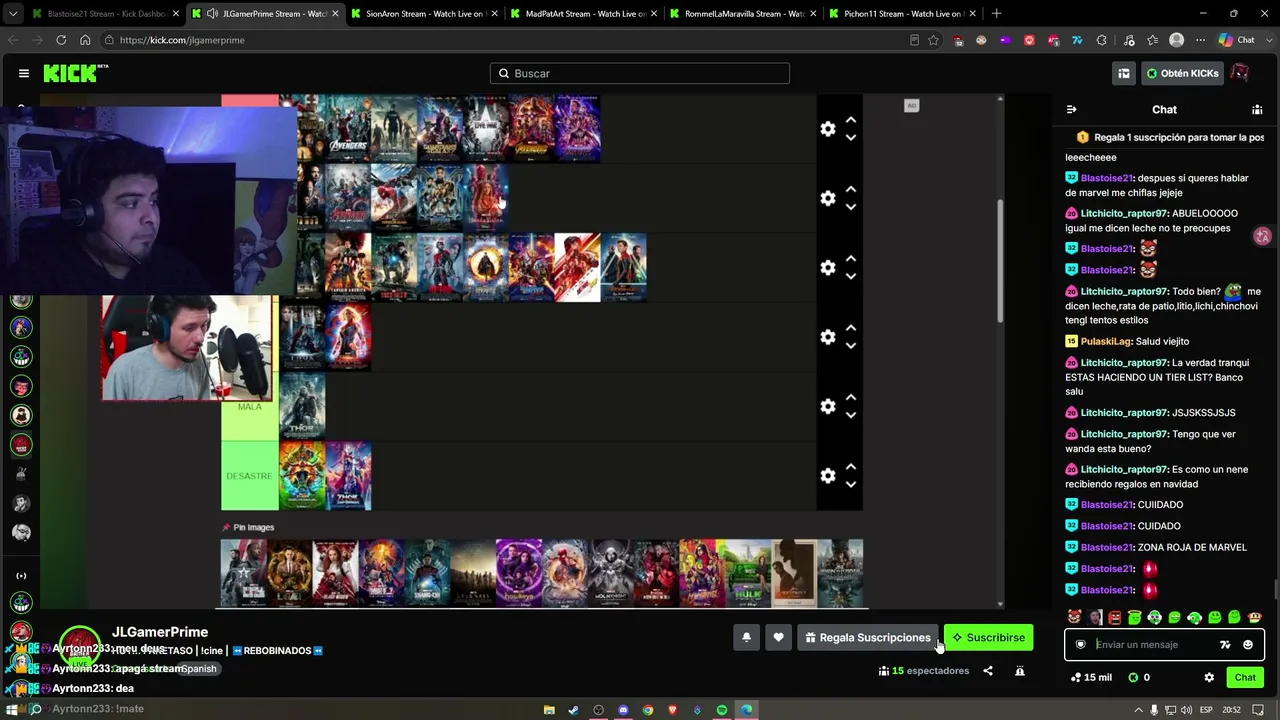Open chat identity badge selector

tap(1080, 645)
